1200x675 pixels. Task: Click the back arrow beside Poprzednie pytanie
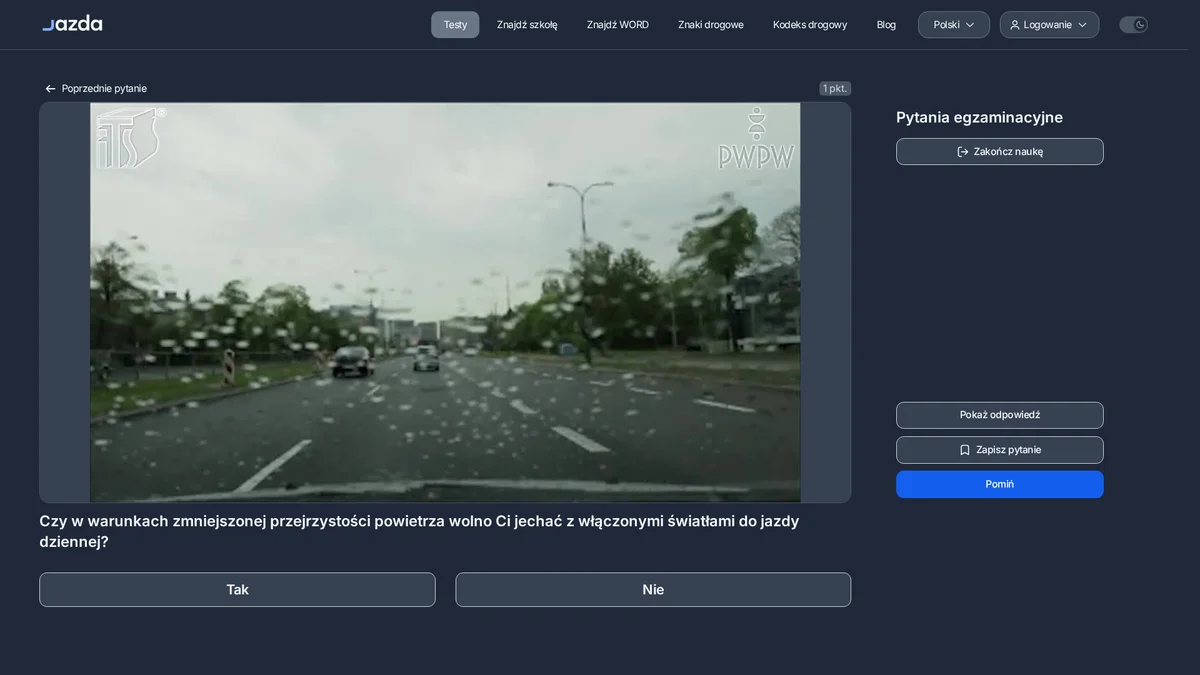click(x=50, y=89)
